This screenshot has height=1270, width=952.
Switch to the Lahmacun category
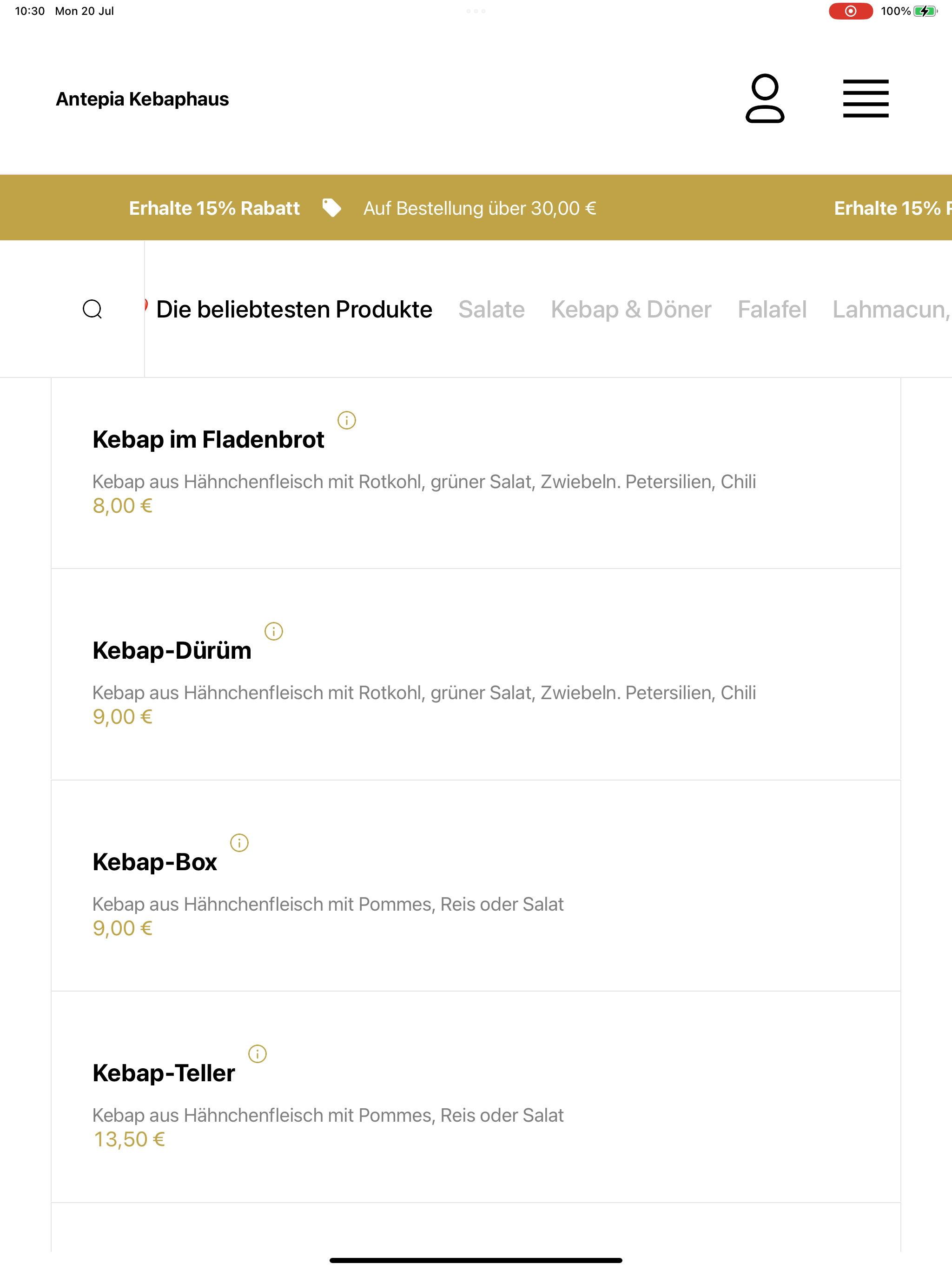click(x=892, y=310)
